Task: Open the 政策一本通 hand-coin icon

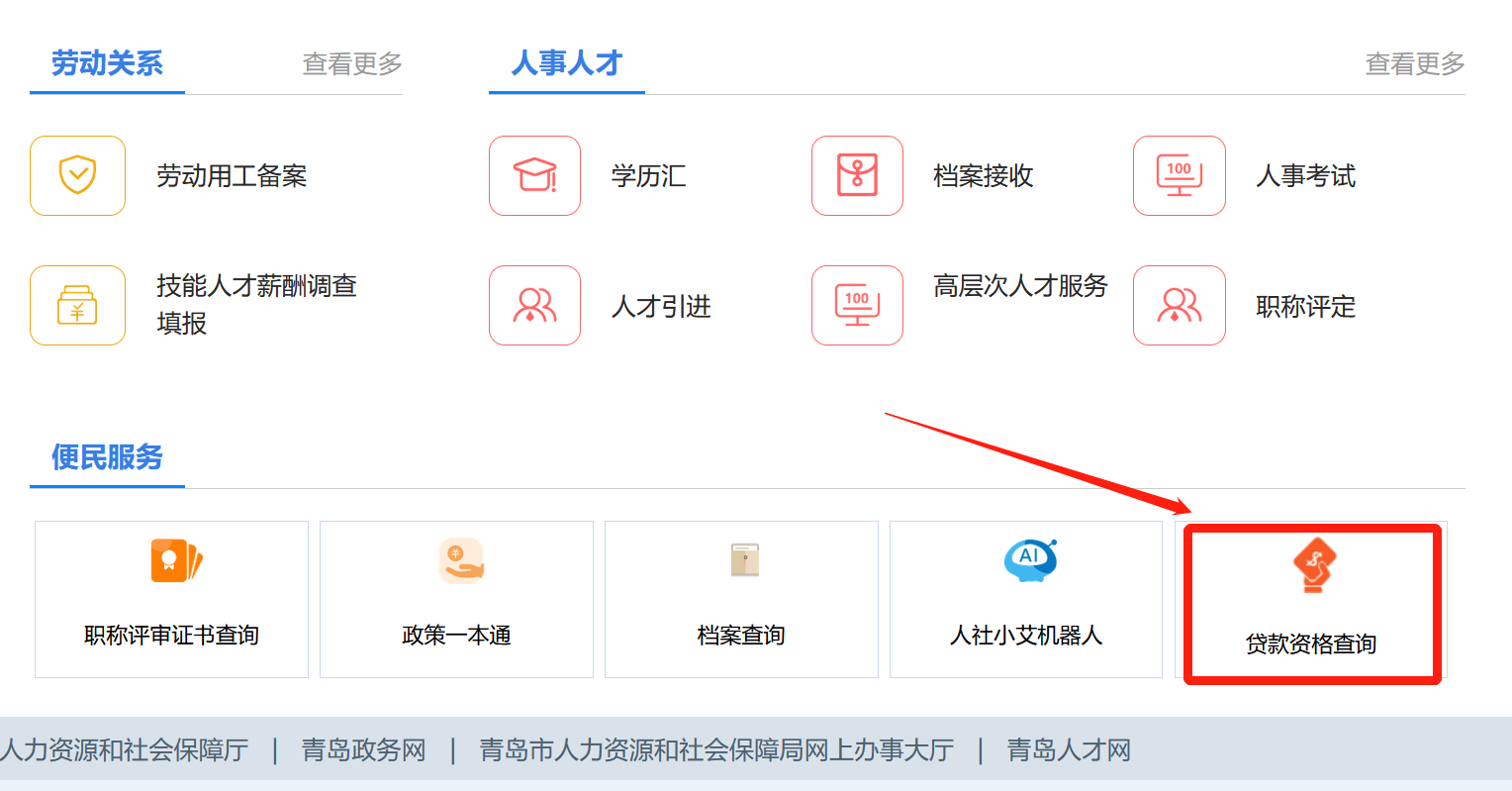Action: 461,560
